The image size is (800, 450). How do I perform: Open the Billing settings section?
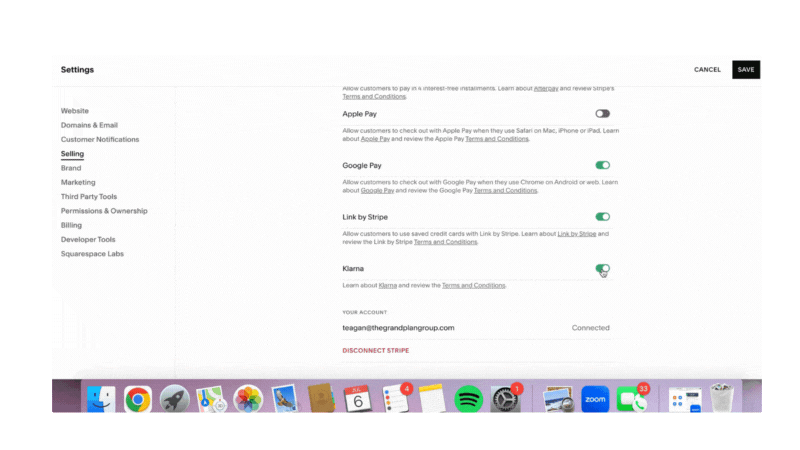71,225
